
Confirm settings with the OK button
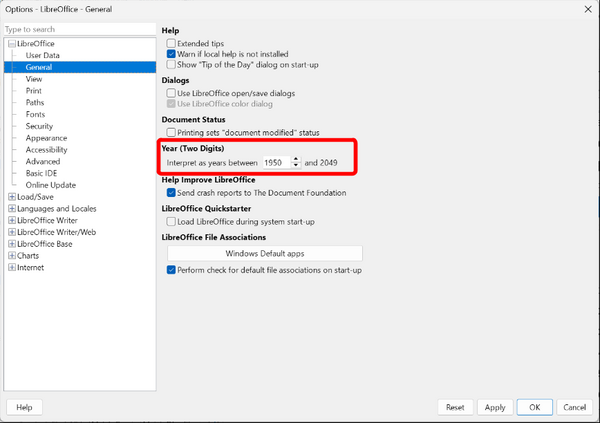click(x=535, y=407)
